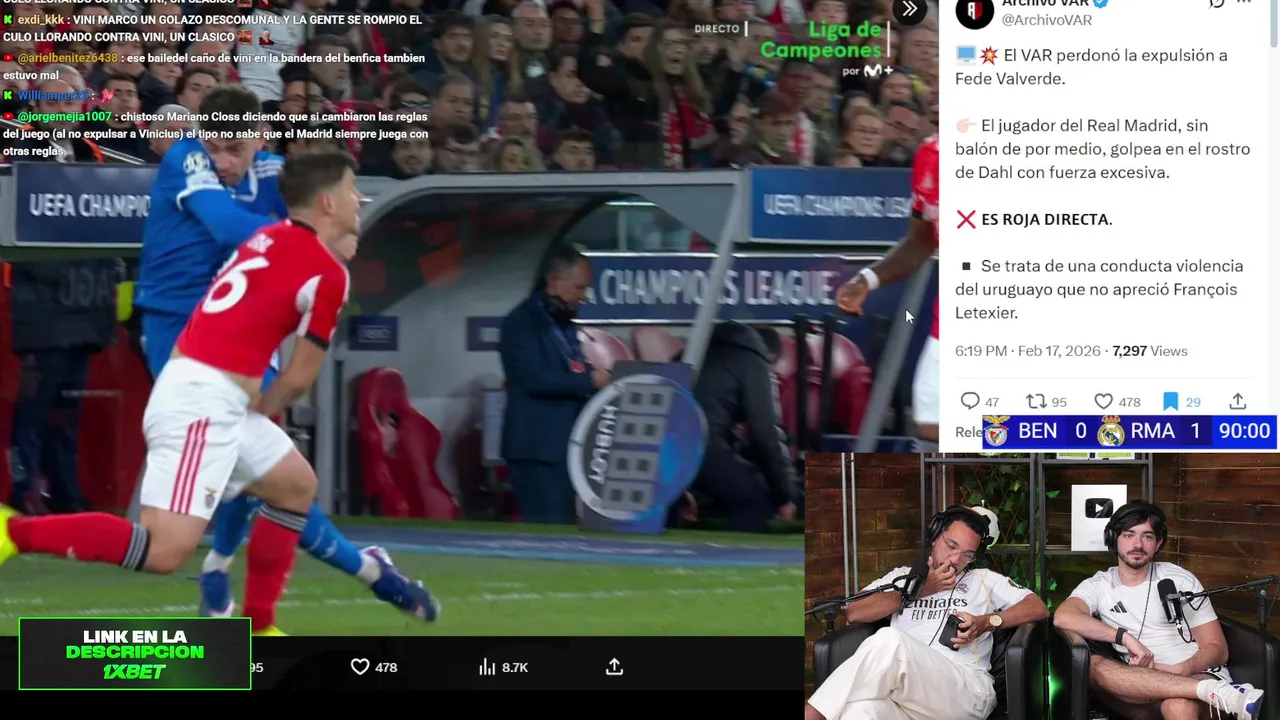Image resolution: width=1280 pixels, height=720 pixels.
Task: Collapse the tweet panel with double-chevron button
Action: coord(909,9)
